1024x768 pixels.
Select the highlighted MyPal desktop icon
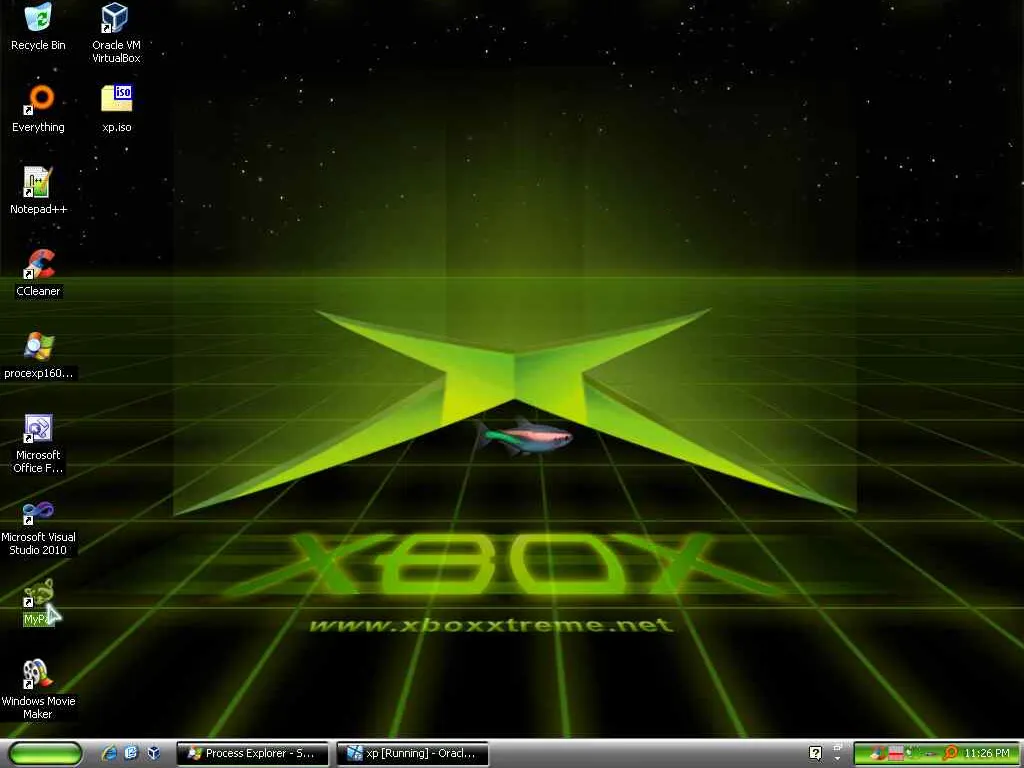pyautogui.click(x=38, y=602)
